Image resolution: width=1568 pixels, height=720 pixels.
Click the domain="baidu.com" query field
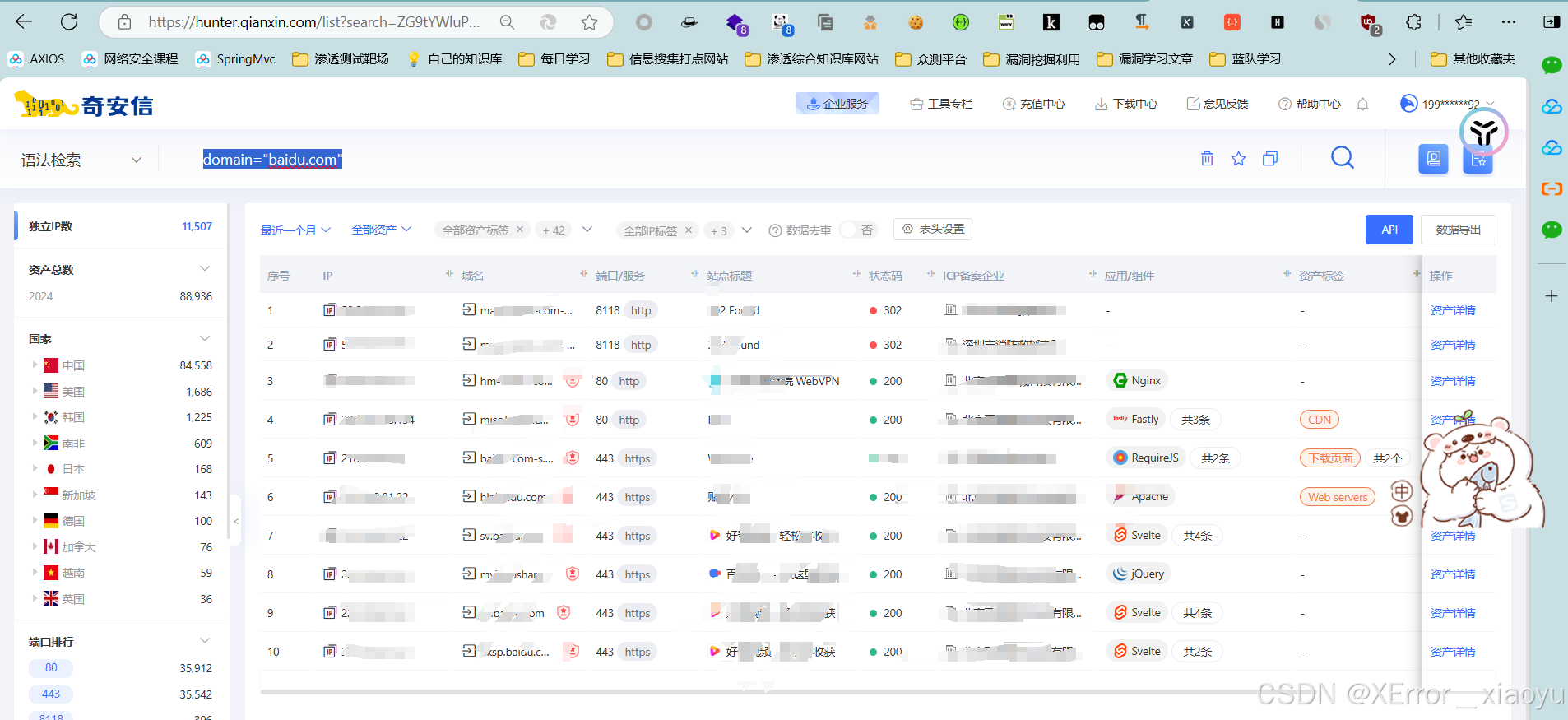(x=272, y=160)
